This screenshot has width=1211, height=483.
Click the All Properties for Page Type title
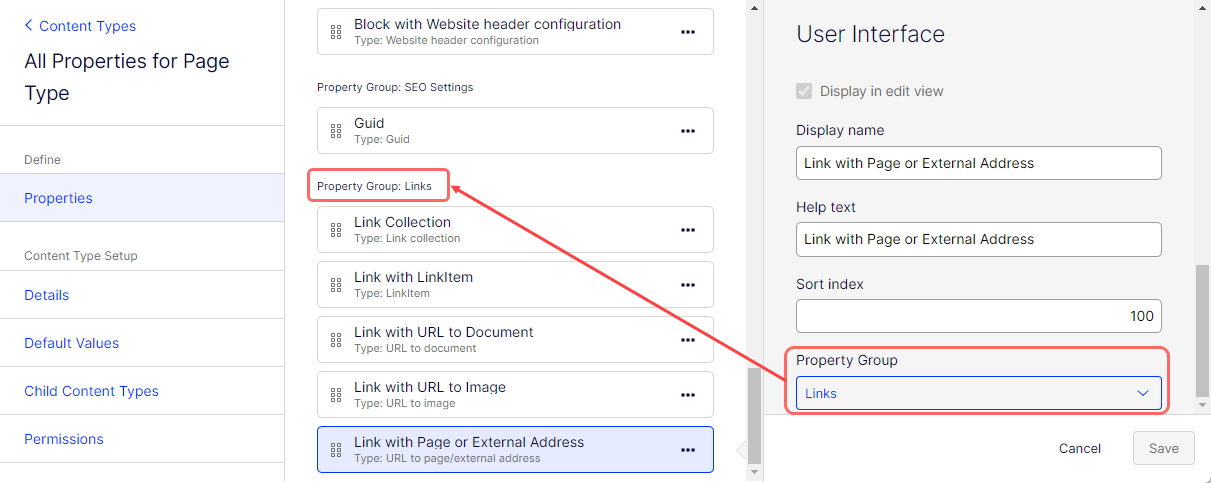click(x=127, y=77)
